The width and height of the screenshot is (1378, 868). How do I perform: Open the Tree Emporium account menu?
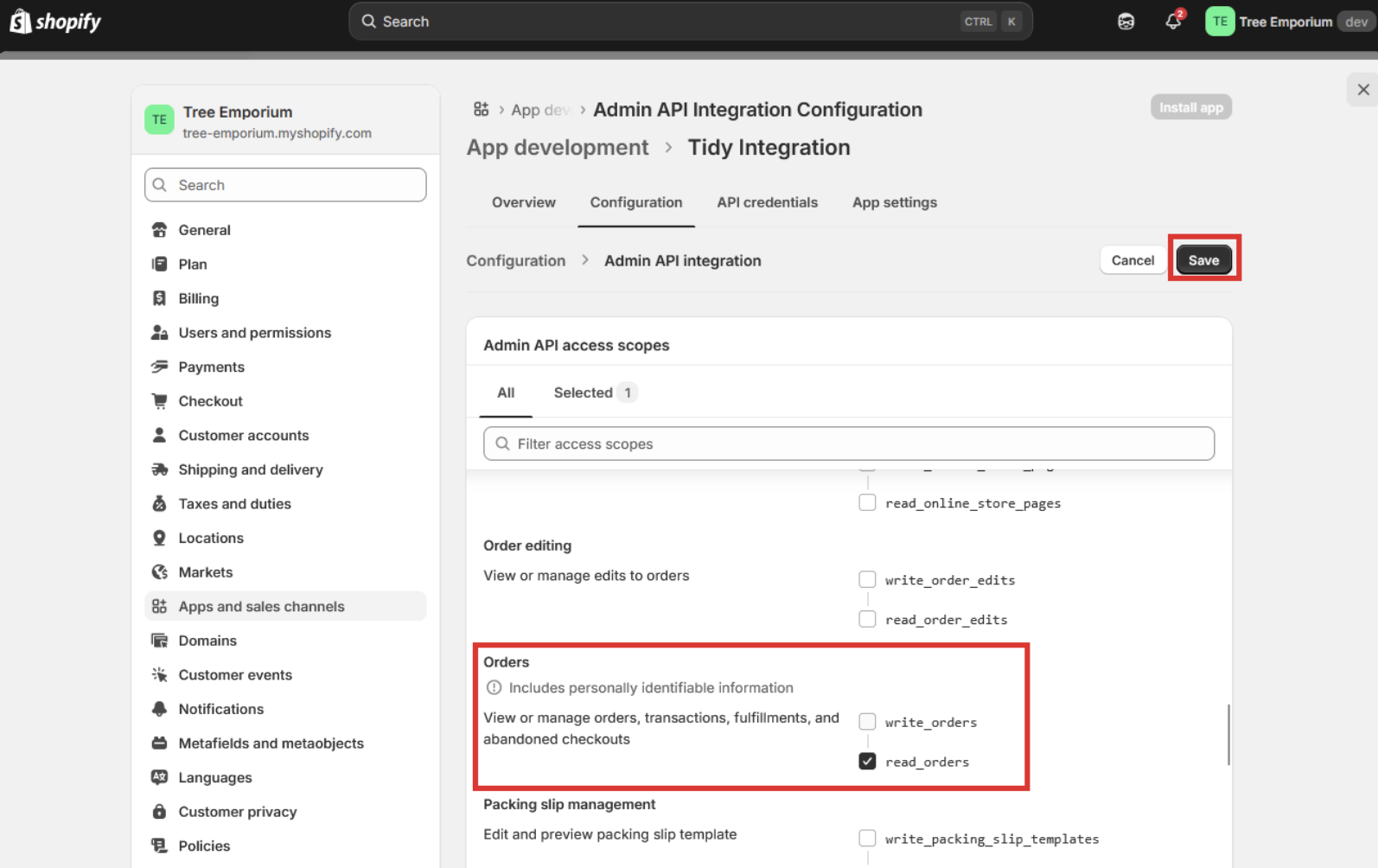tap(1288, 22)
